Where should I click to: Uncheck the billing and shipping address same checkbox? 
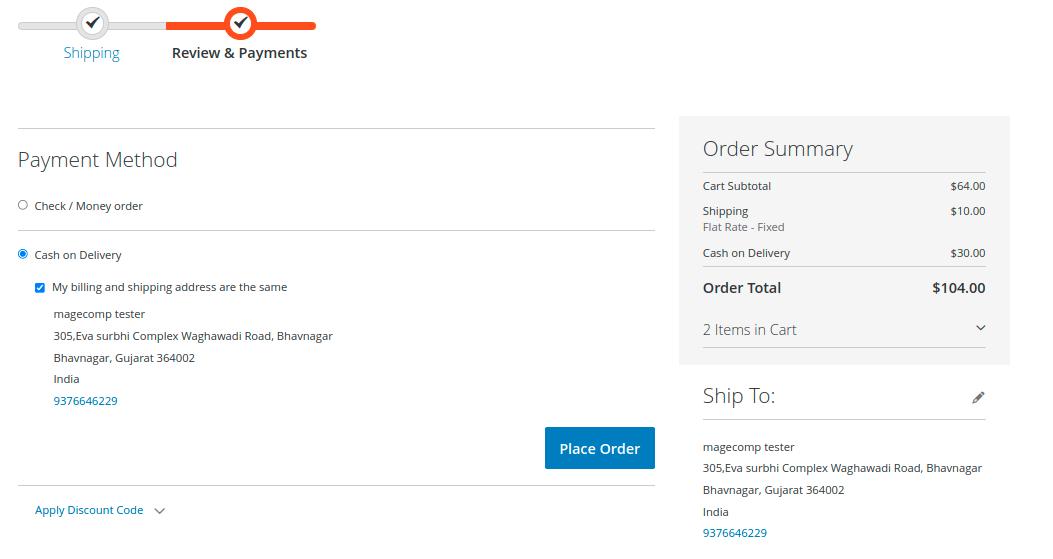[40, 287]
